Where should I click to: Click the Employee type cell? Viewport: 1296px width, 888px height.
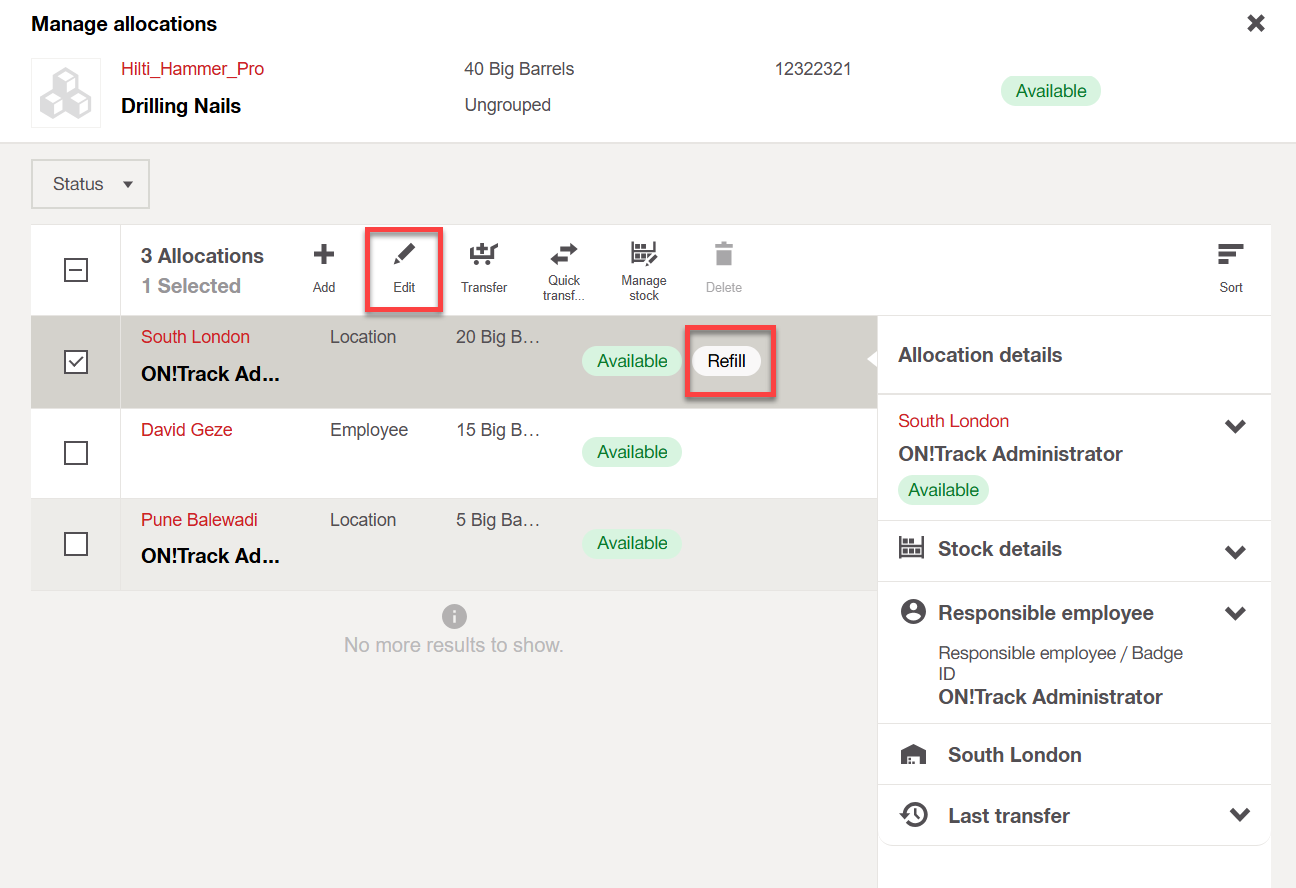click(369, 430)
